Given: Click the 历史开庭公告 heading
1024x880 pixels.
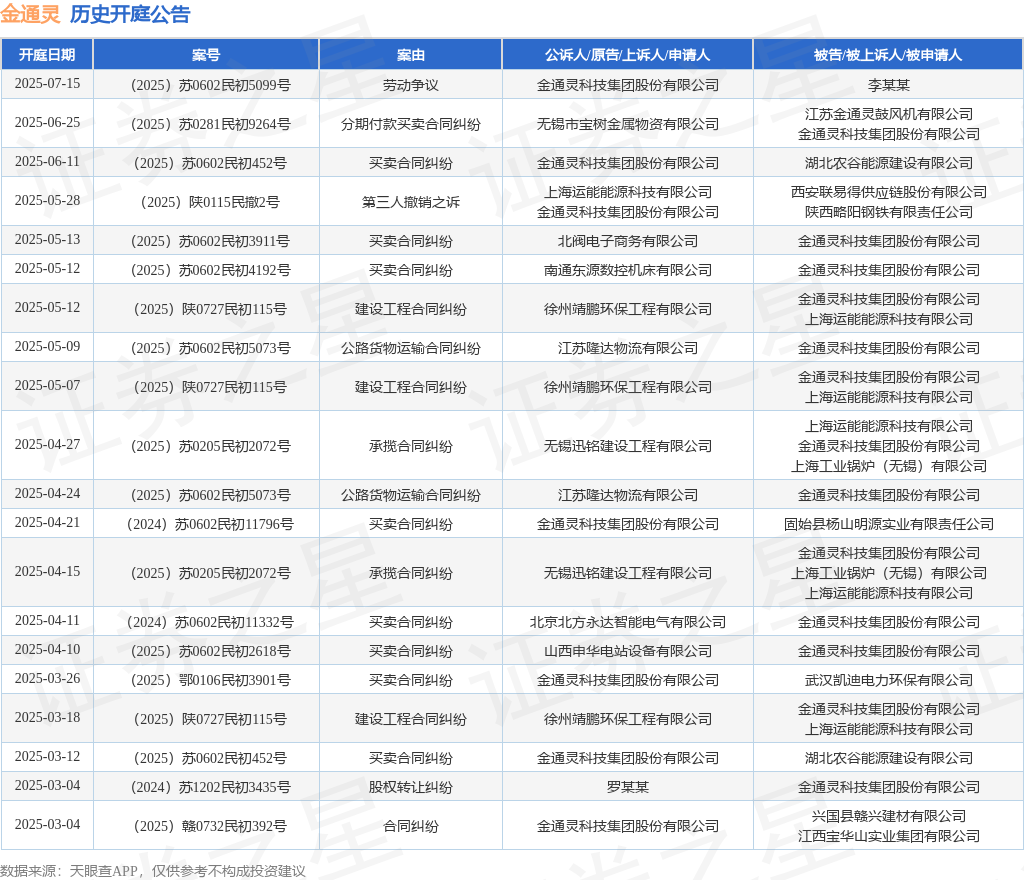Looking at the screenshot, I should [x=130, y=14].
